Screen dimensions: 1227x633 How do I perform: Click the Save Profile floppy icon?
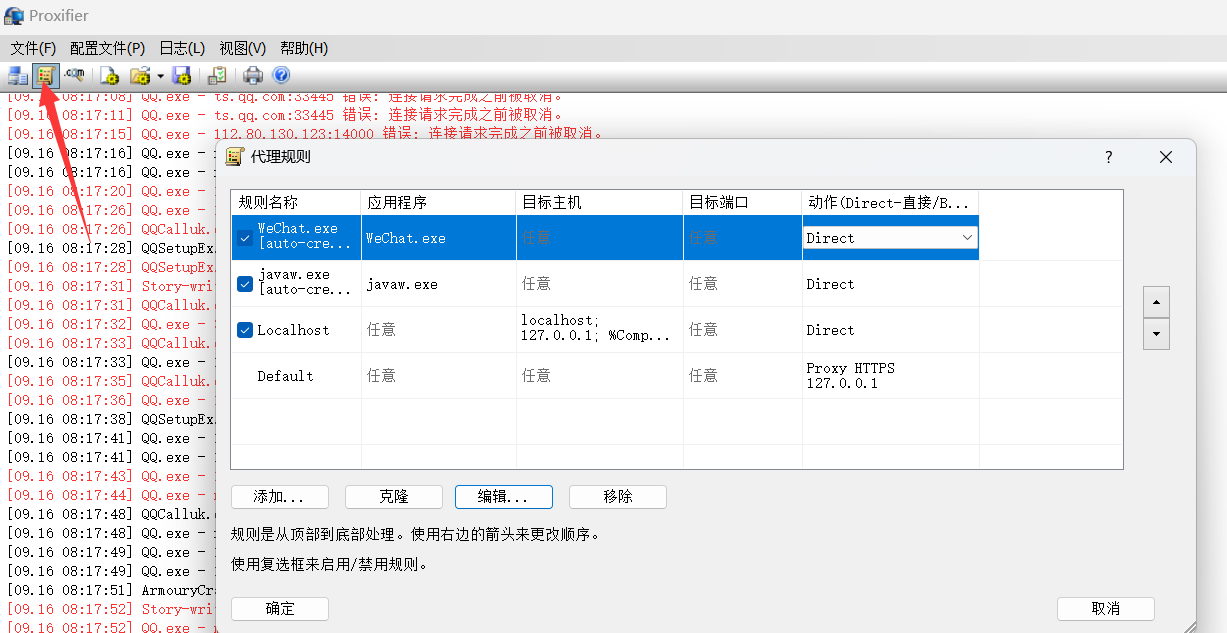click(181, 75)
